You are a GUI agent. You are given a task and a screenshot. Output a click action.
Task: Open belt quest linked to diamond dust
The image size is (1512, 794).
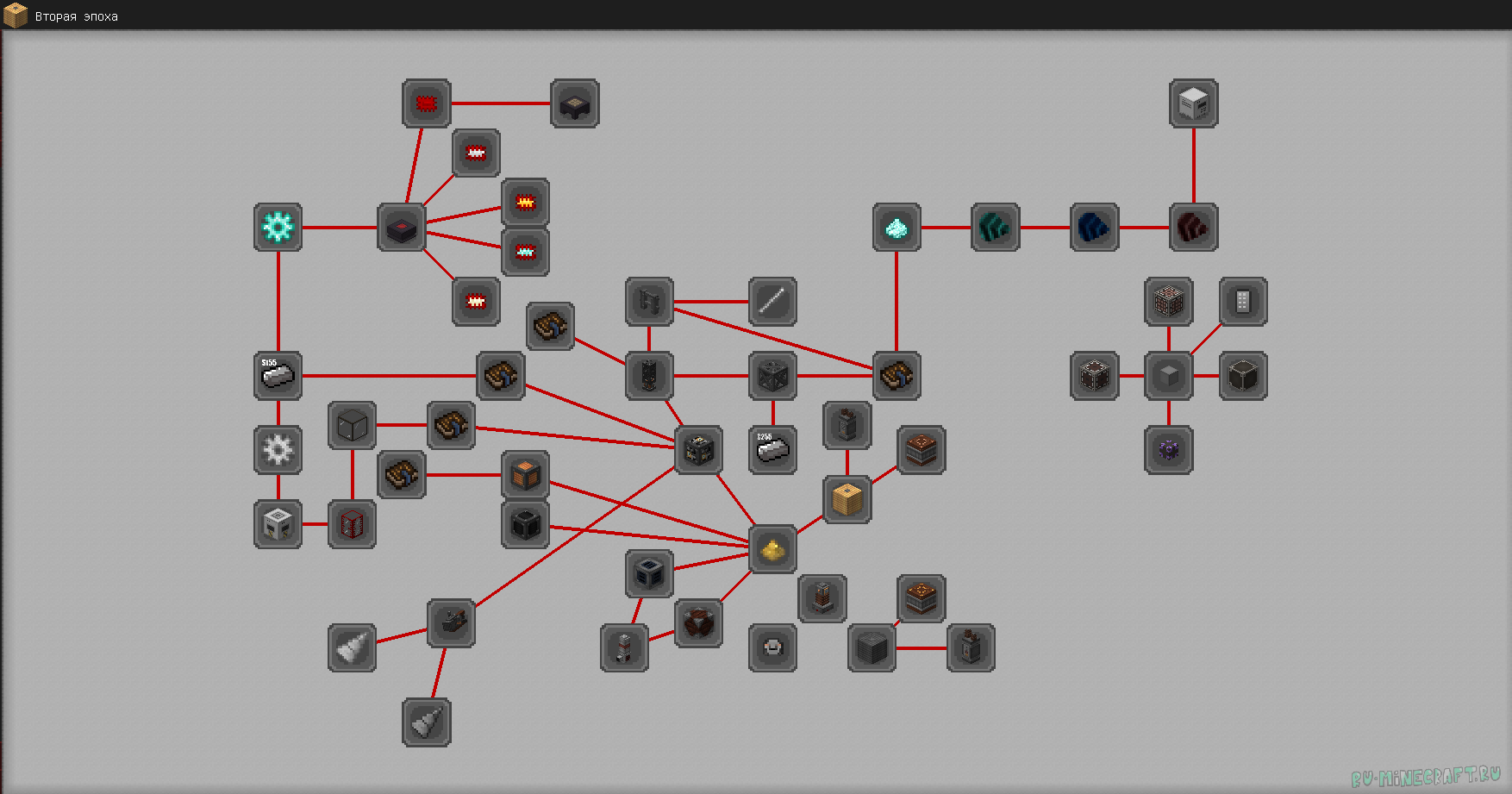[x=897, y=376]
